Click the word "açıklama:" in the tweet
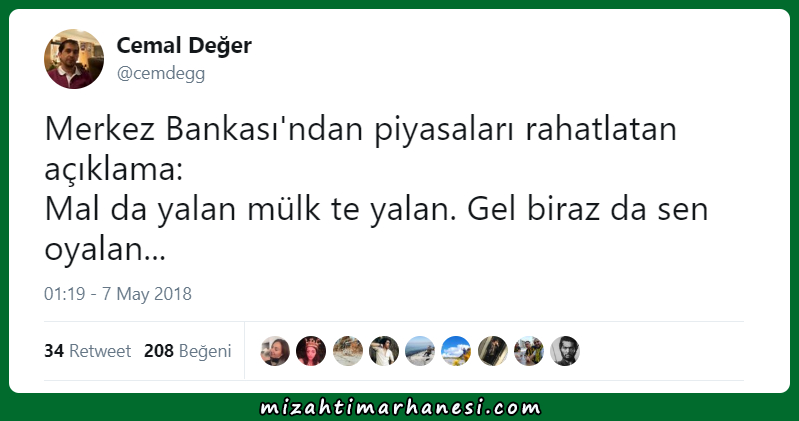 [114, 169]
